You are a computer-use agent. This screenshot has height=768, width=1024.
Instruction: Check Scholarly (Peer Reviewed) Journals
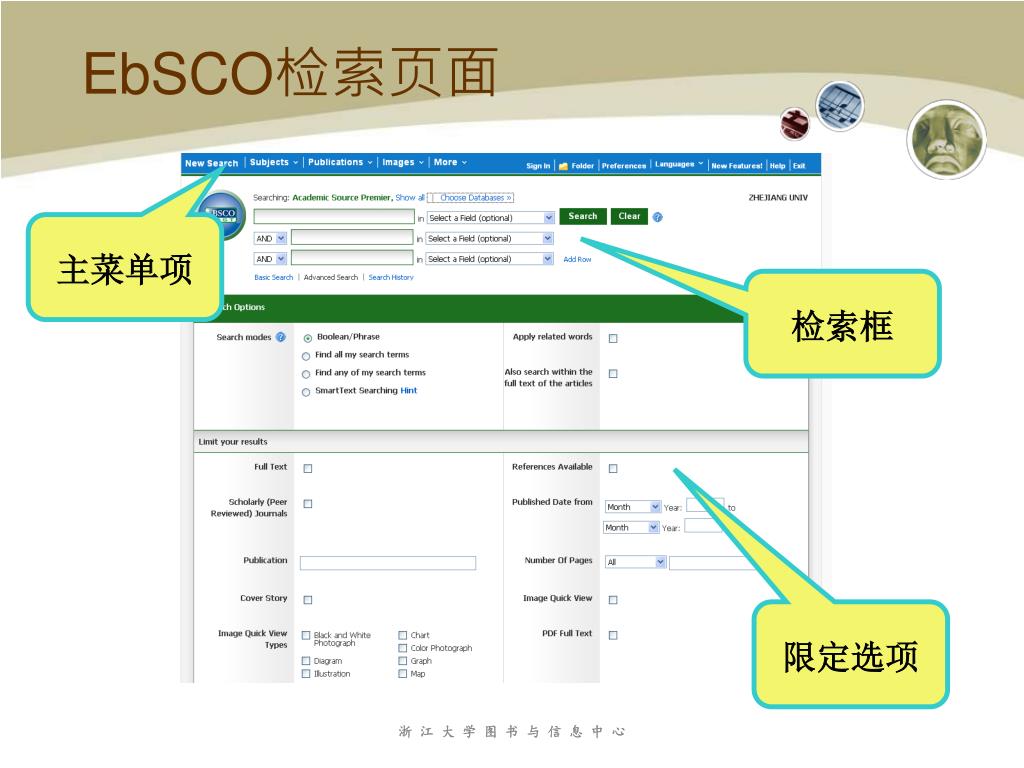click(308, 504)
